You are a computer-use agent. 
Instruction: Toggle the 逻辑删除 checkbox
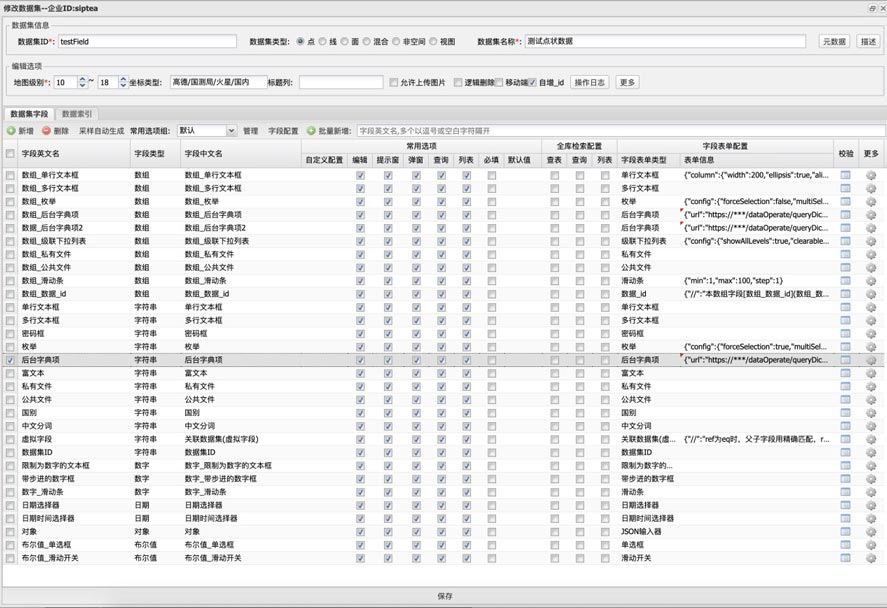(458, 82)
